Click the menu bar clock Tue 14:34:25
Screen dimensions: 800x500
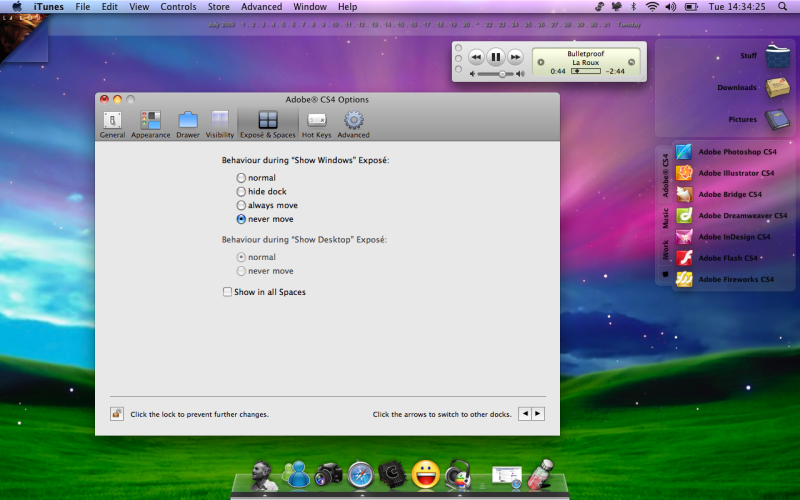coord(737,7)
